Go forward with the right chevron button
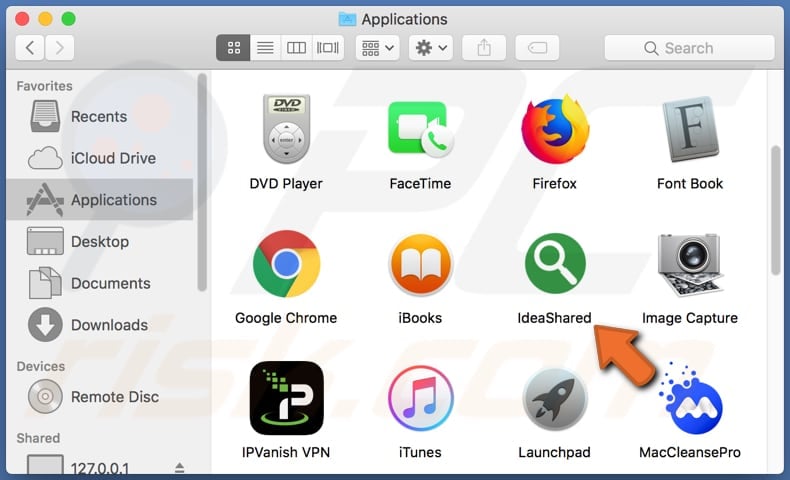 59,48
